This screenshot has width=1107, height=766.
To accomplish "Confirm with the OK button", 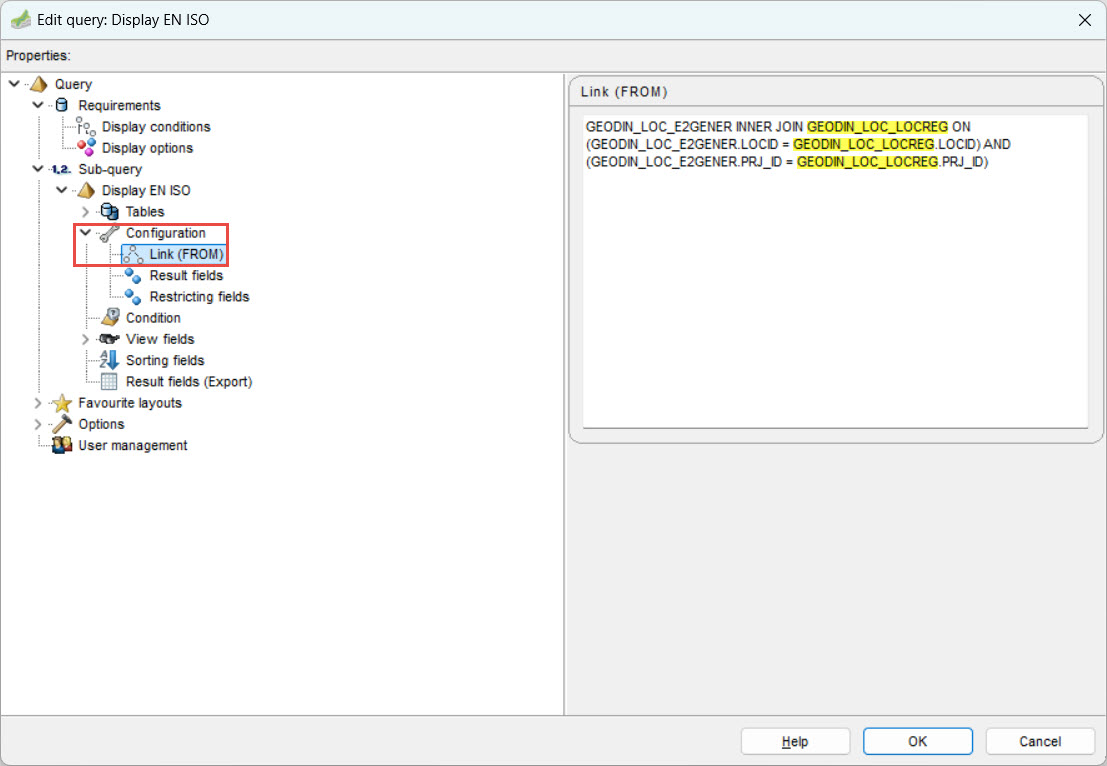I will pyautogui.click(x=918, y=741).
